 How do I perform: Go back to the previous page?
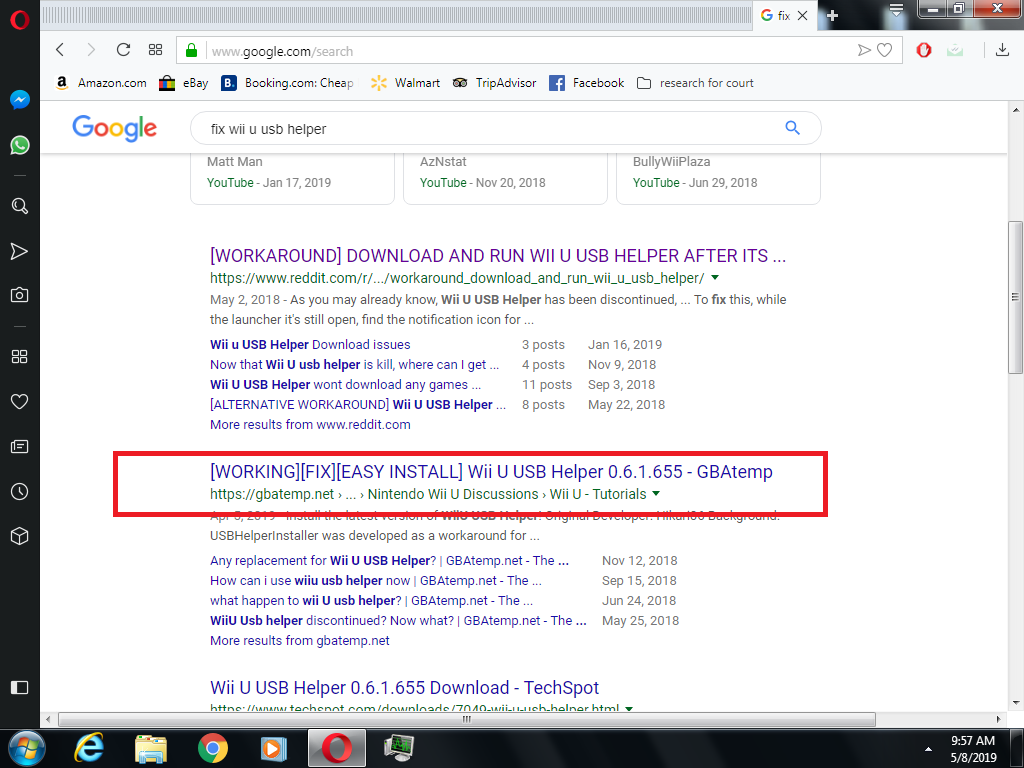[60, 50]
